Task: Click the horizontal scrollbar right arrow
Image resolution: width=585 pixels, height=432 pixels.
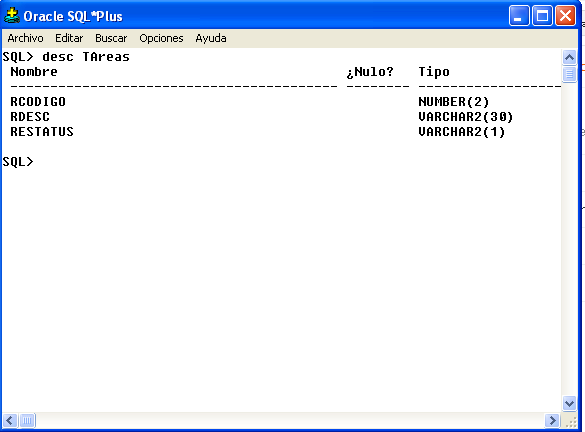Action: tap(552, 420)
